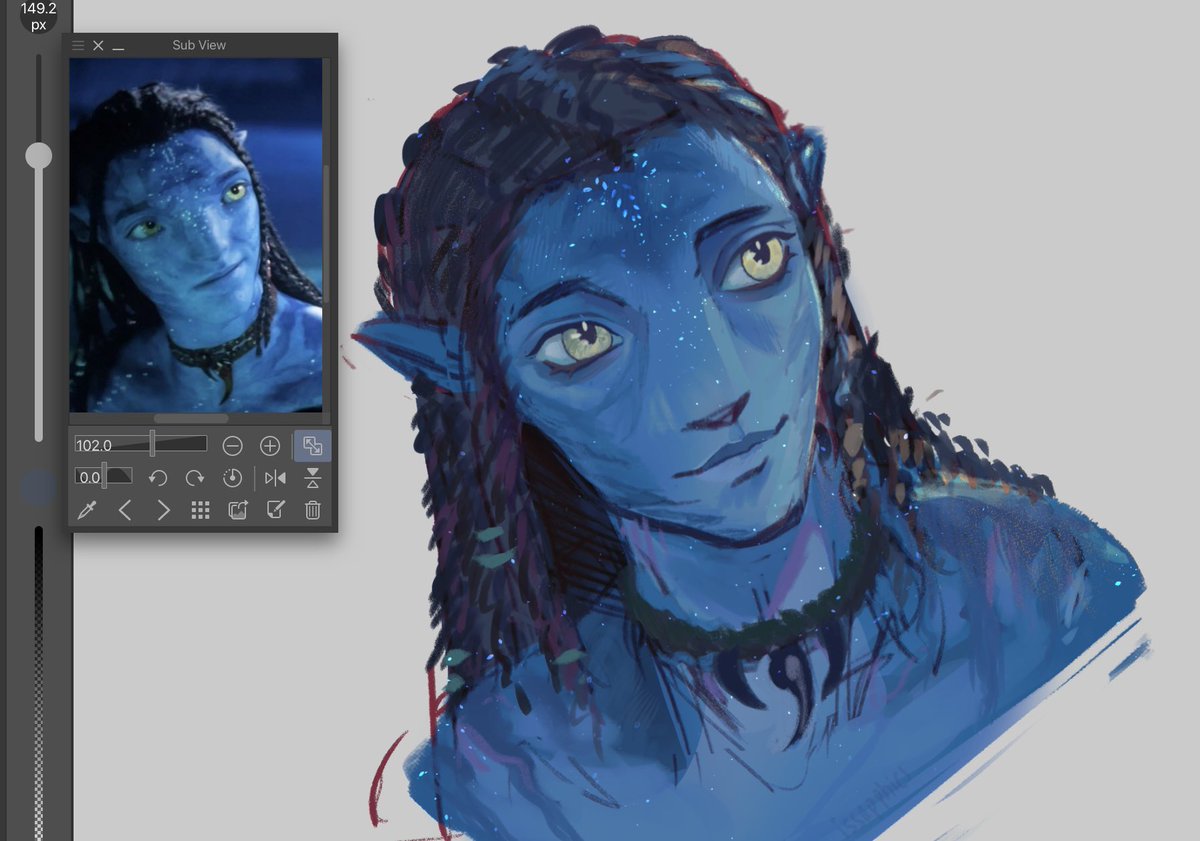Open the Sub View panel hamburger menu

pyautogui.click(x=78, y=45)
